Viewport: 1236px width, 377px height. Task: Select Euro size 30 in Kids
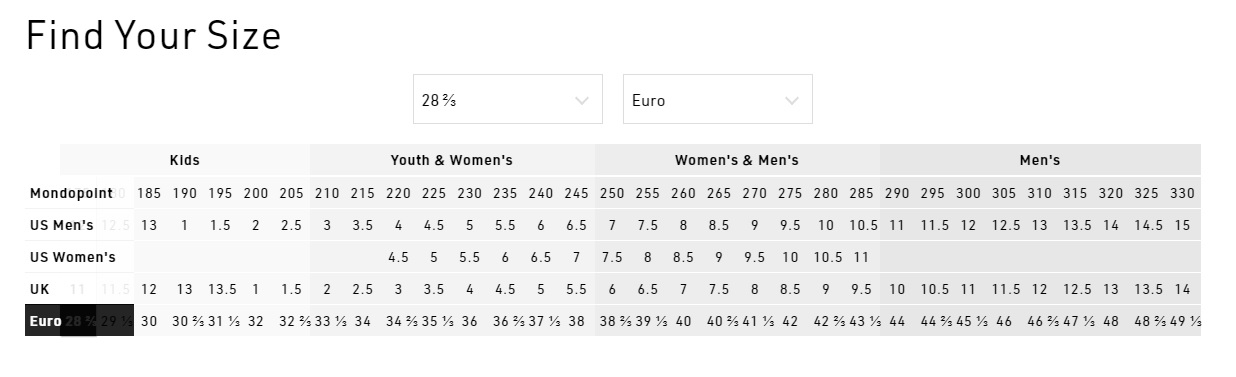click(149, 321)
